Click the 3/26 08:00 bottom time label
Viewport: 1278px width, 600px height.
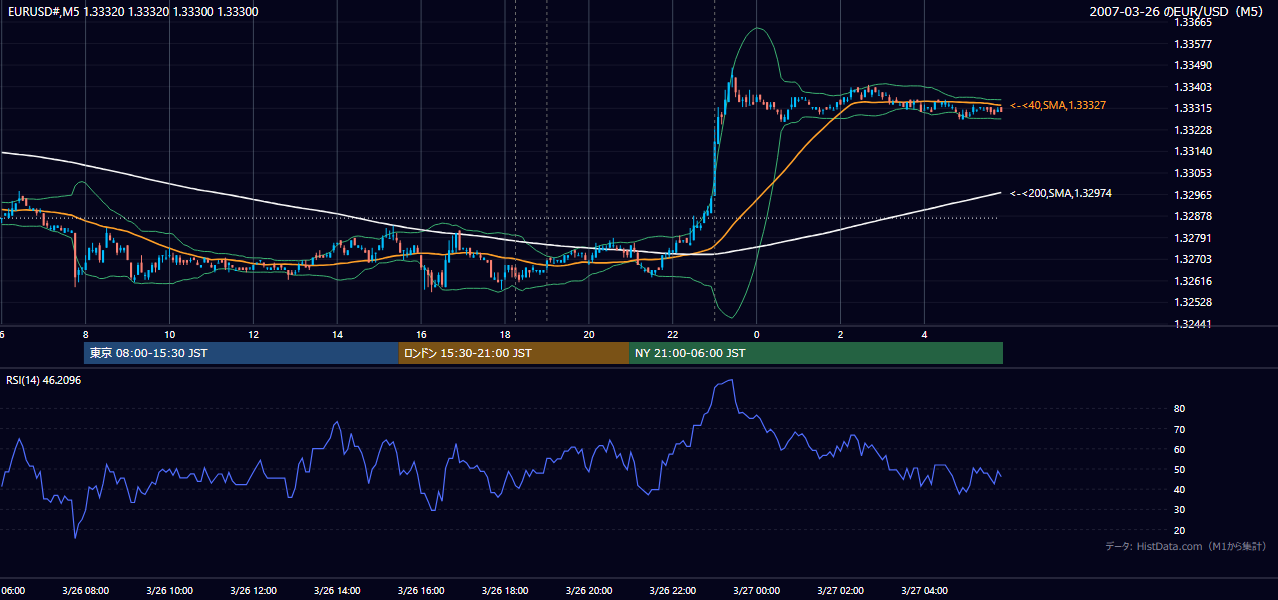85,591
